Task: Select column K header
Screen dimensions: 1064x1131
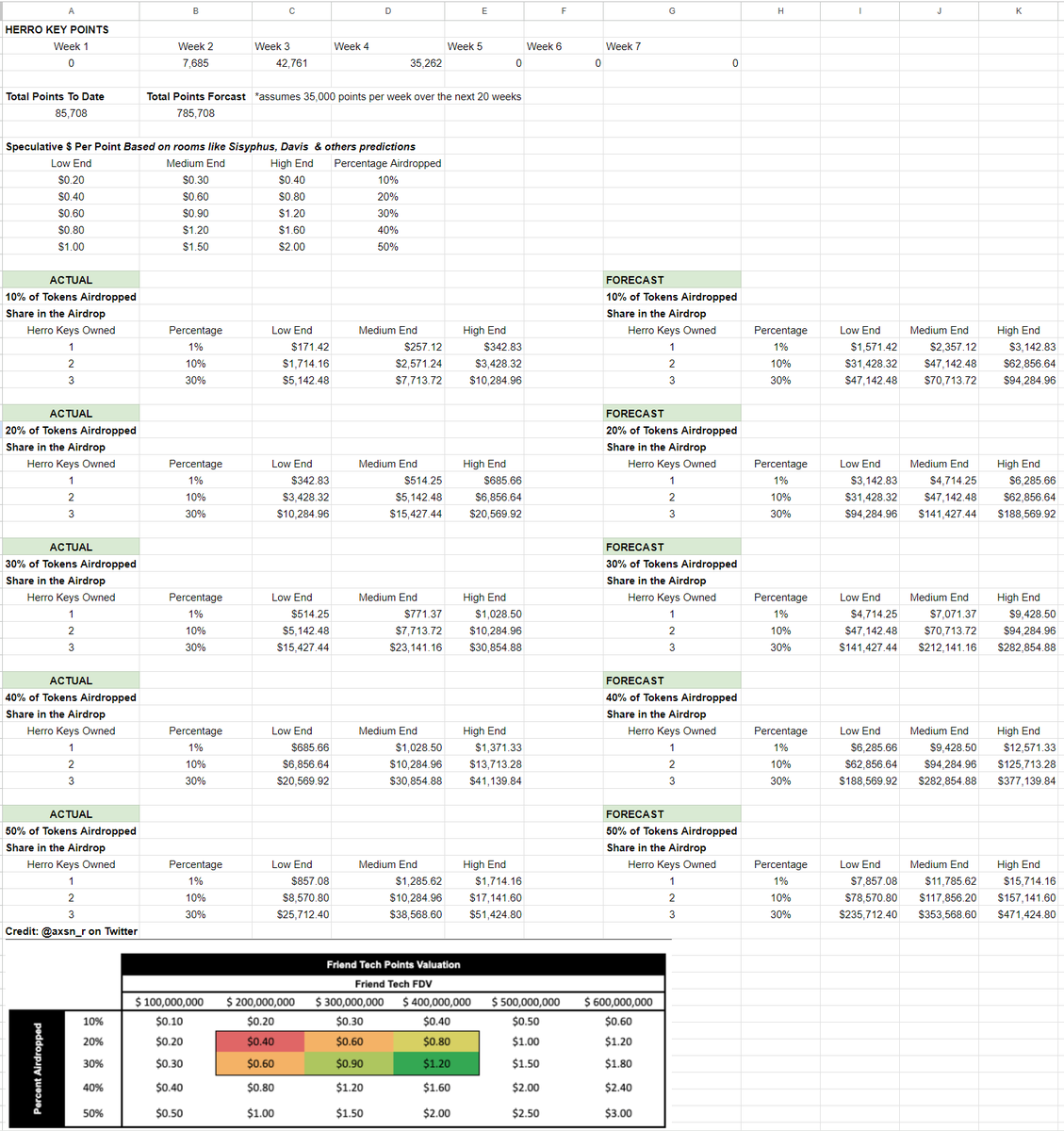Action: 1019,10
